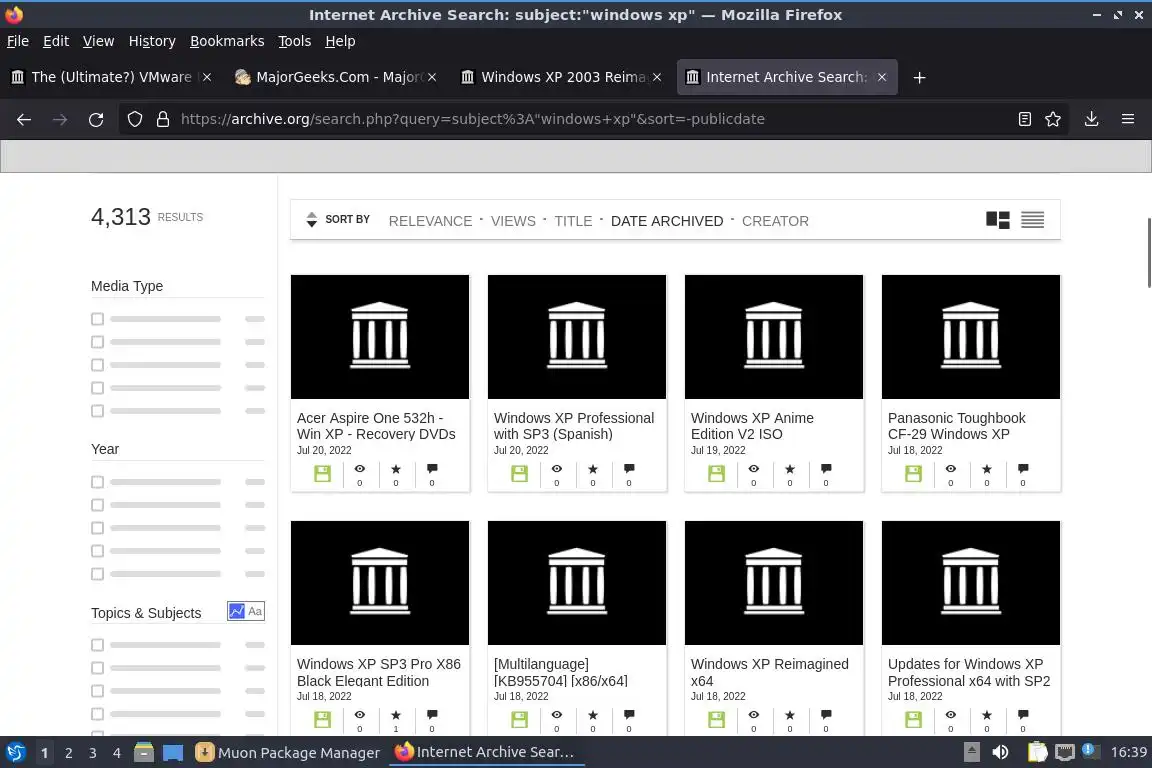
Task: Click show desktop icon in taskbar
Action: (x=173, y=753)
